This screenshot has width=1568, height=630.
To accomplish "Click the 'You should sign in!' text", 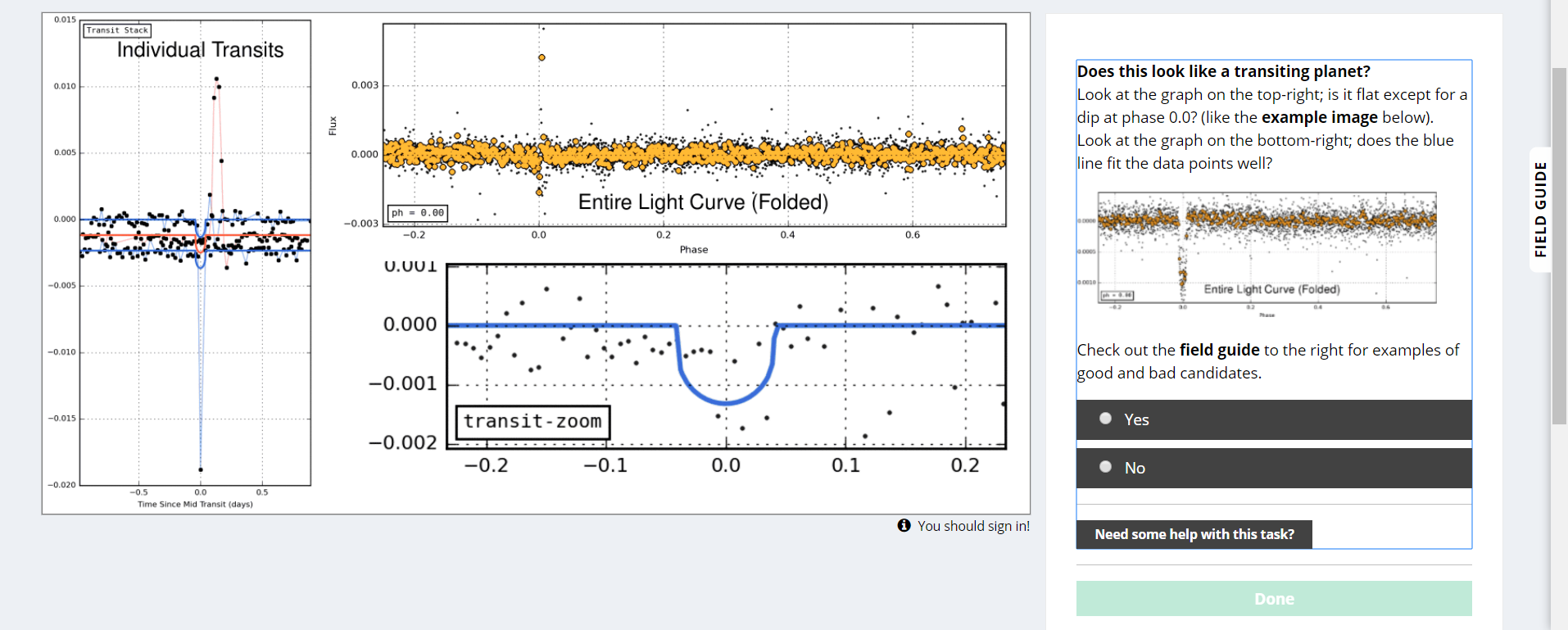I will point(973,526).
